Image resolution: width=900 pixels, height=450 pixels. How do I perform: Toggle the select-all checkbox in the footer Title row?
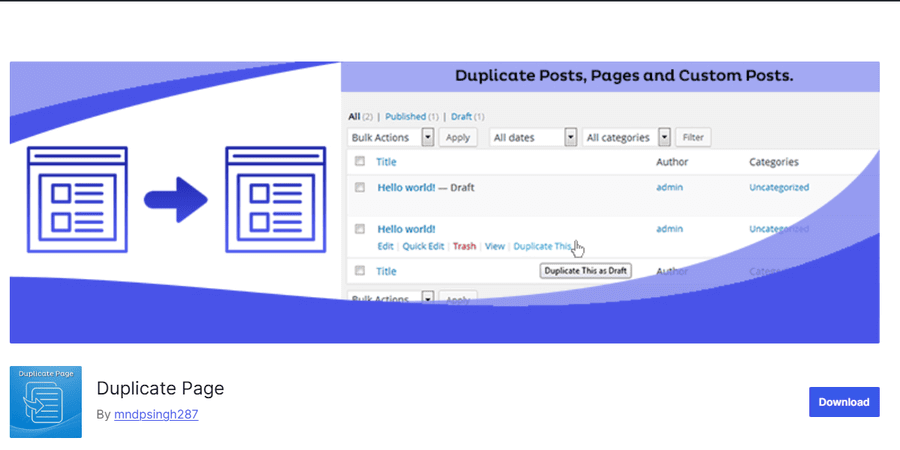click(360, 270)
